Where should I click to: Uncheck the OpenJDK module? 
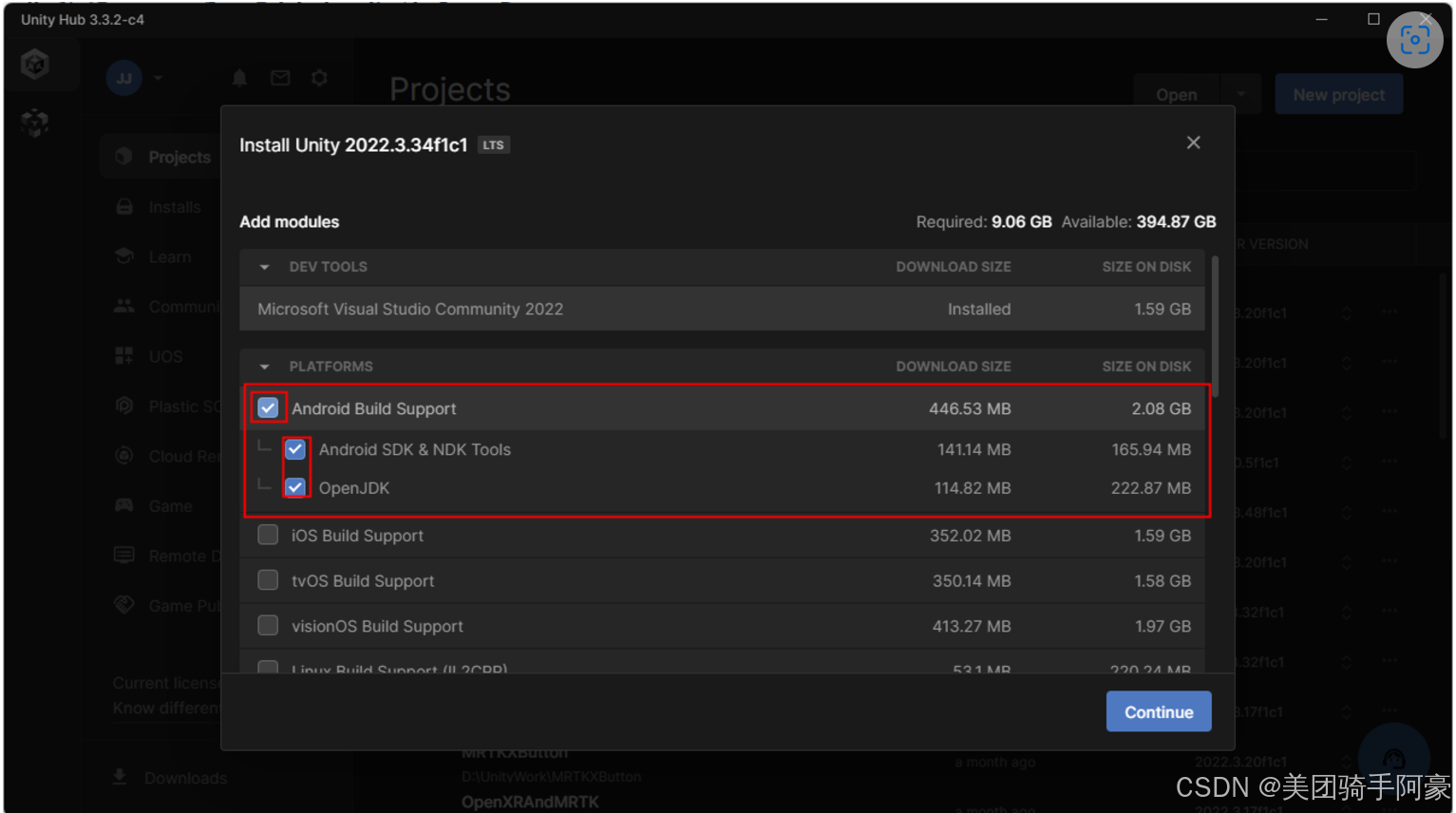coord(295,487)
